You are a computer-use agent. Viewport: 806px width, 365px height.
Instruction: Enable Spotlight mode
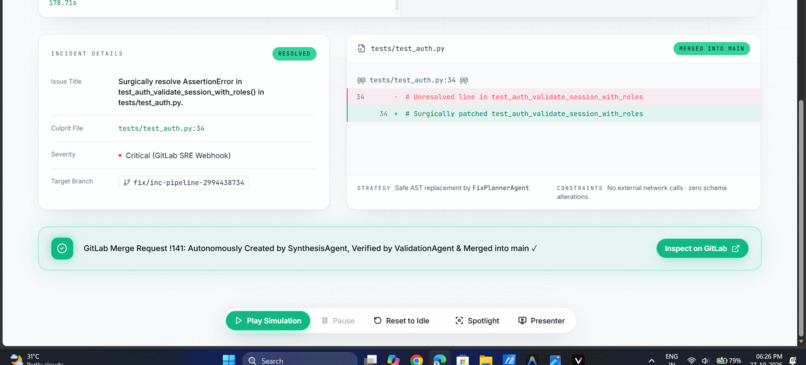(477, 321)
